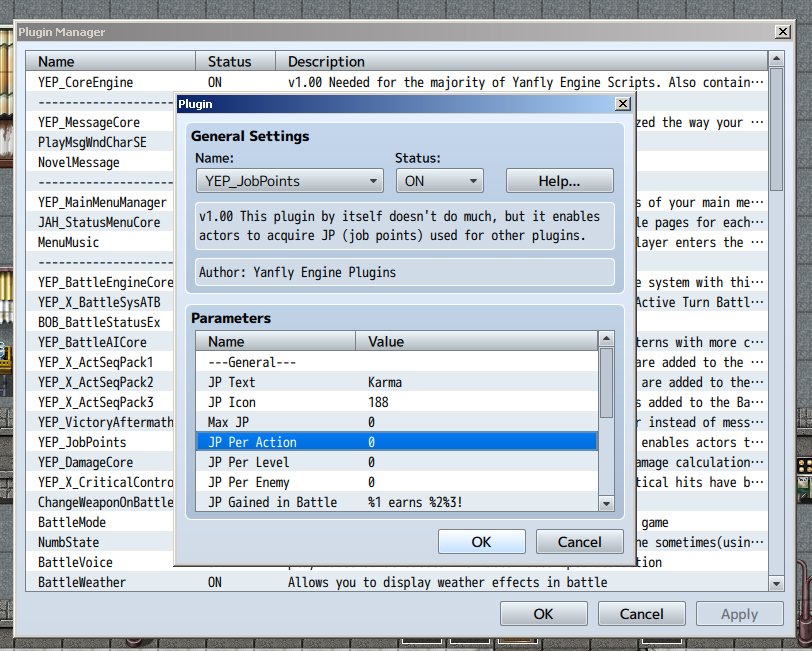This screenshot has height=651, width=812.
Task: Select YEP_BattleAICore in the plugin list
Action: click(92, 342)
